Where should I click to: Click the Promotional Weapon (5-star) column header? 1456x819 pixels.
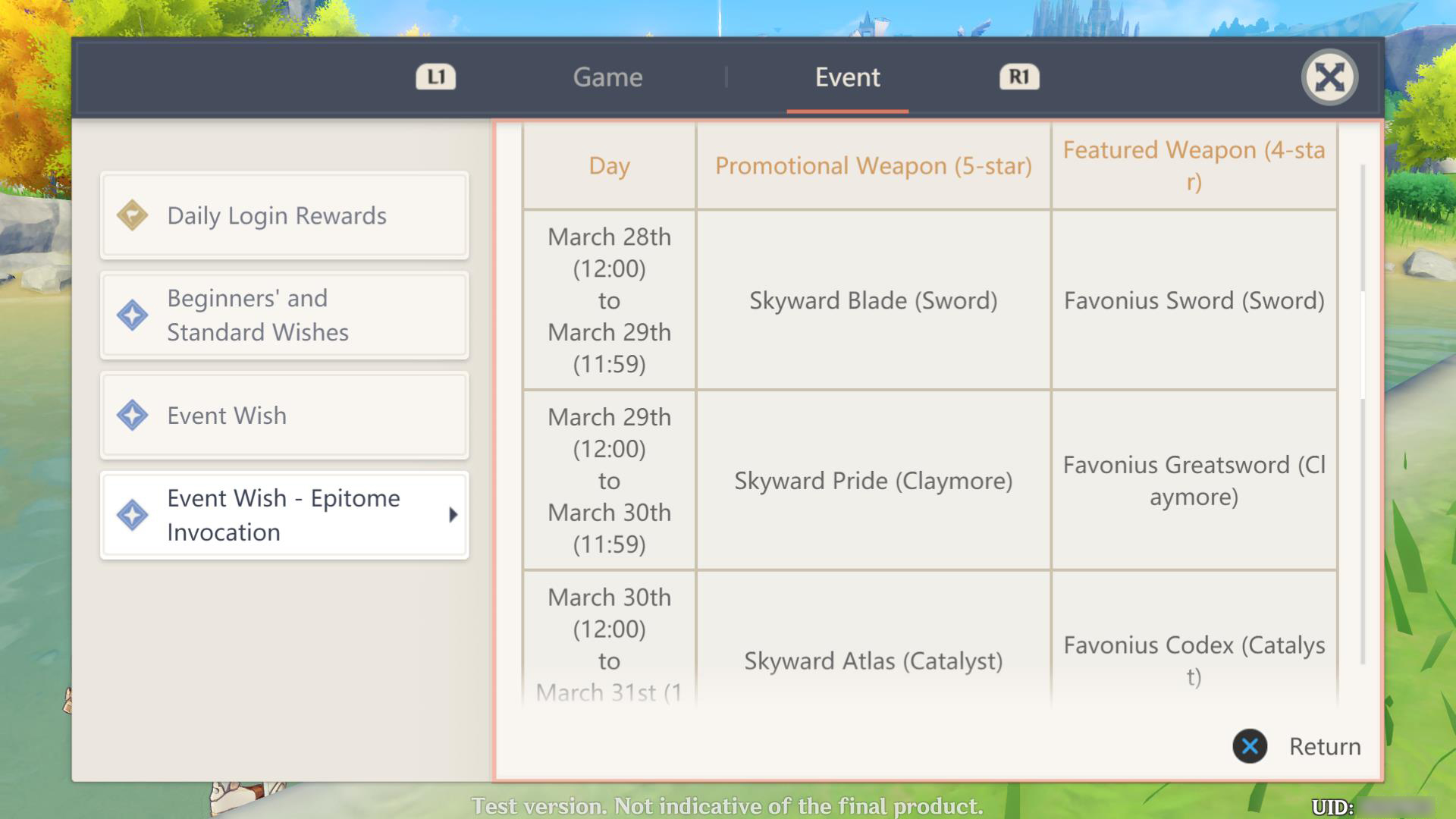click(x=874, y=165)
